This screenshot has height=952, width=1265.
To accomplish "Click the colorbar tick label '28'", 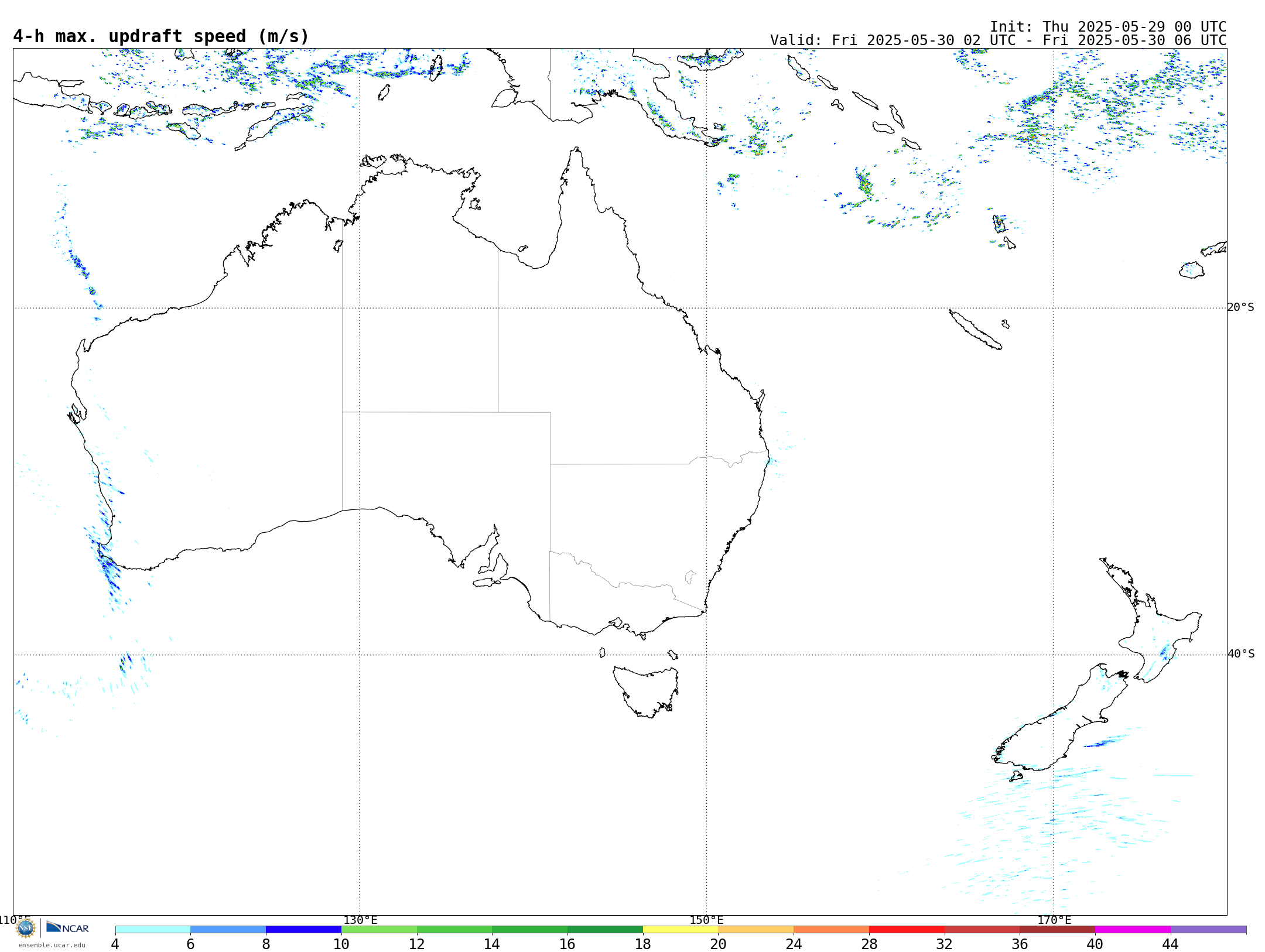I will pyautogui.click(x=869, y=944).
